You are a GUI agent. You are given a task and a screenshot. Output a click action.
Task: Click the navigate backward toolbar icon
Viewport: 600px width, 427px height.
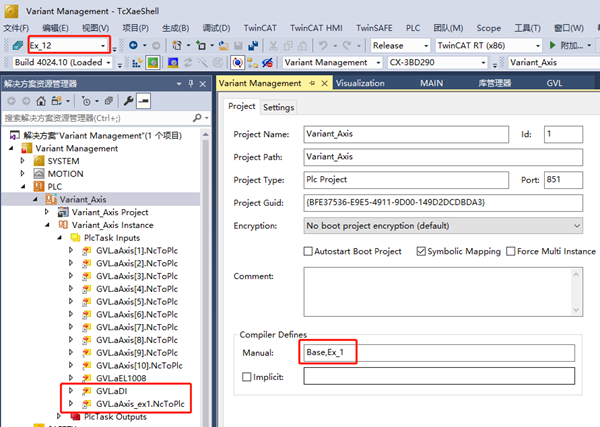(x=133, y=45)
